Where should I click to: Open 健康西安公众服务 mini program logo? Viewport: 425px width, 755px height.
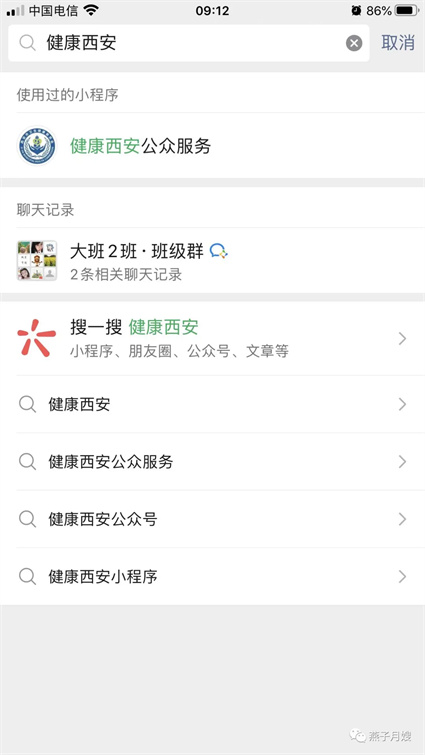point(37,146)
